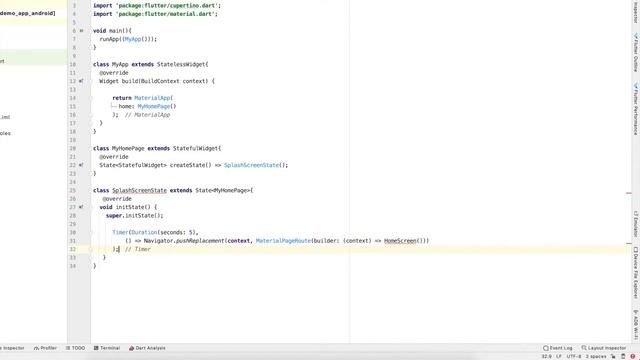Click the Flutter Performance logo icon

point(636,85)
